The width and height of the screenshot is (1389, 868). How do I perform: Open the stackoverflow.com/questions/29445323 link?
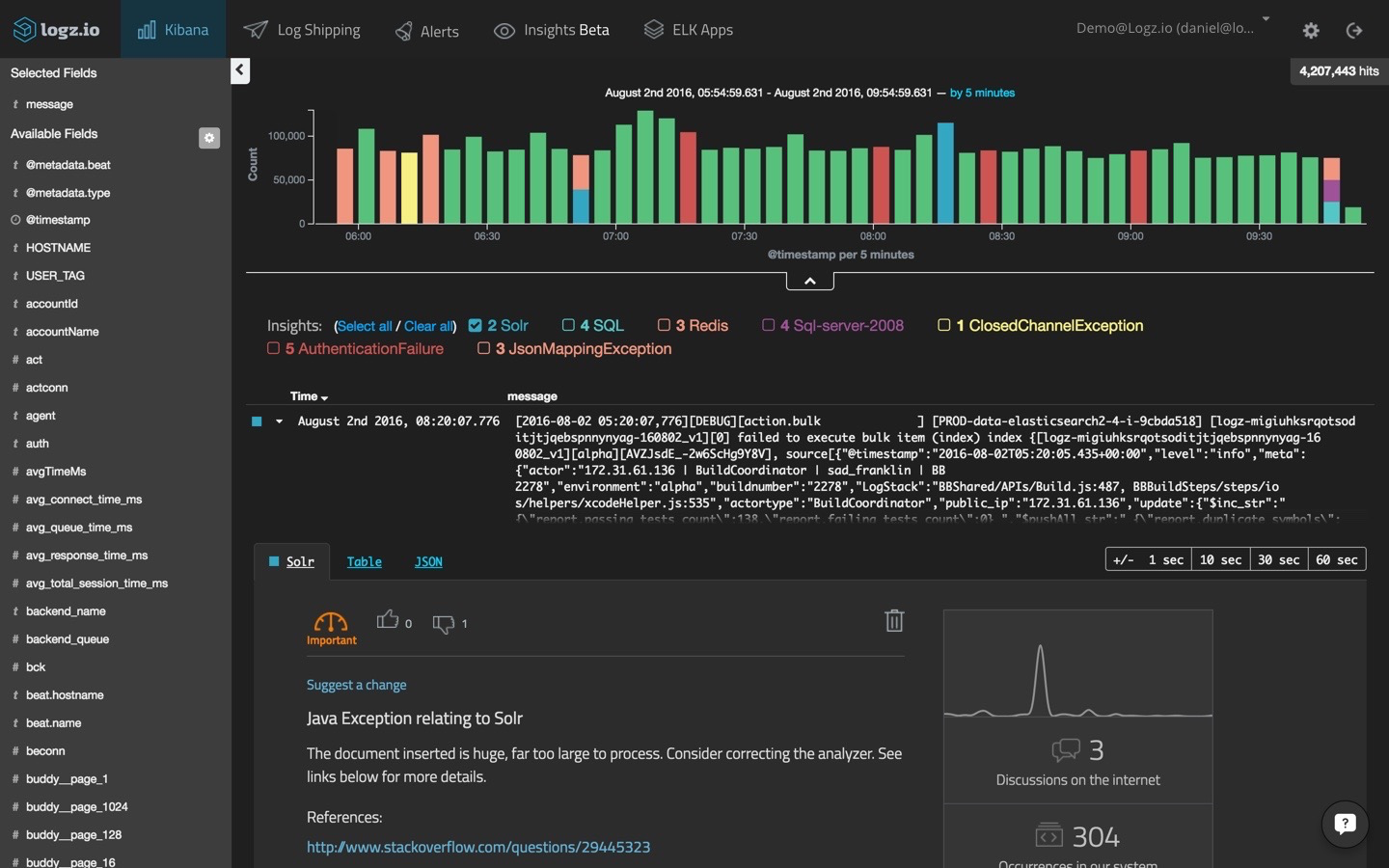(x=478, y=847)
